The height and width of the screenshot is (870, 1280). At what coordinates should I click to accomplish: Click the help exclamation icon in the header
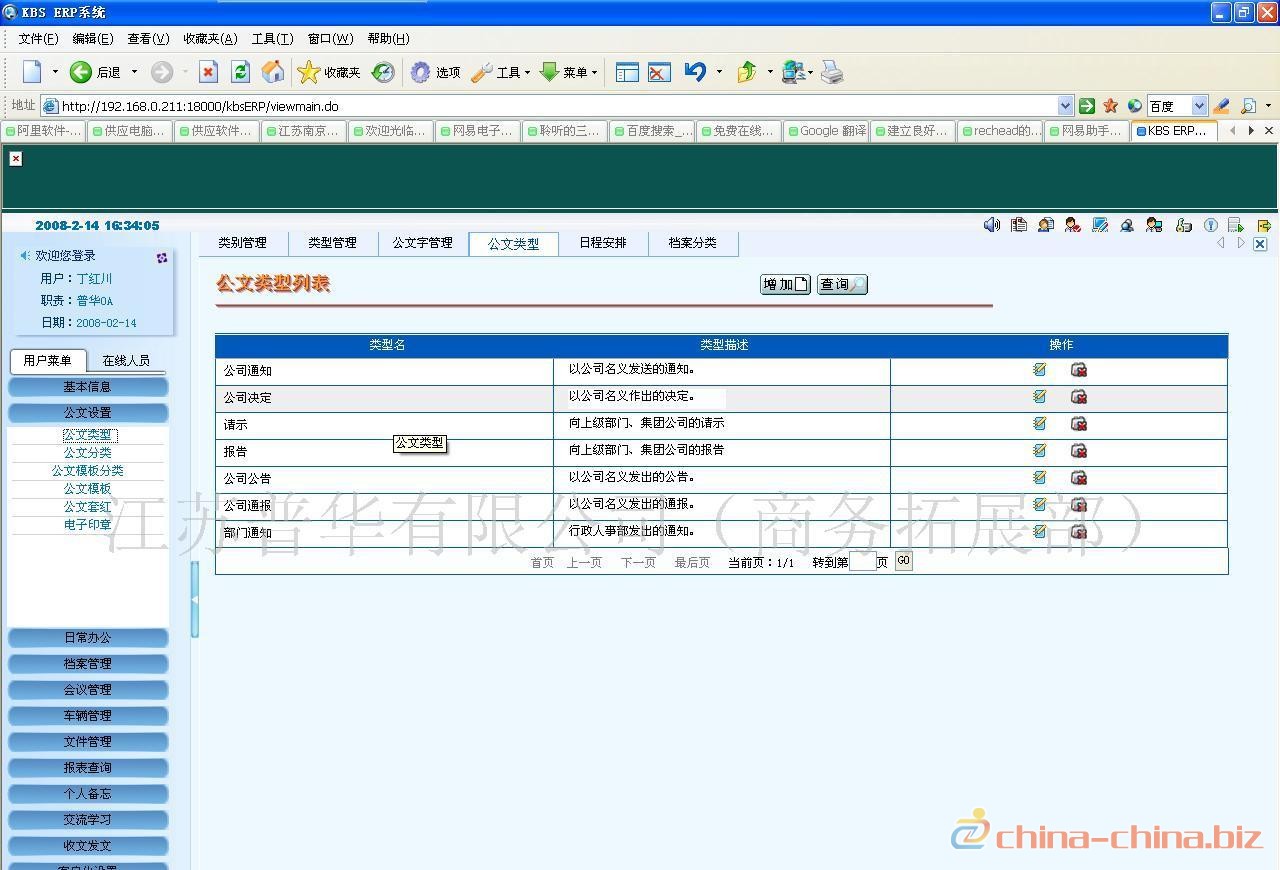(1210, 225)
